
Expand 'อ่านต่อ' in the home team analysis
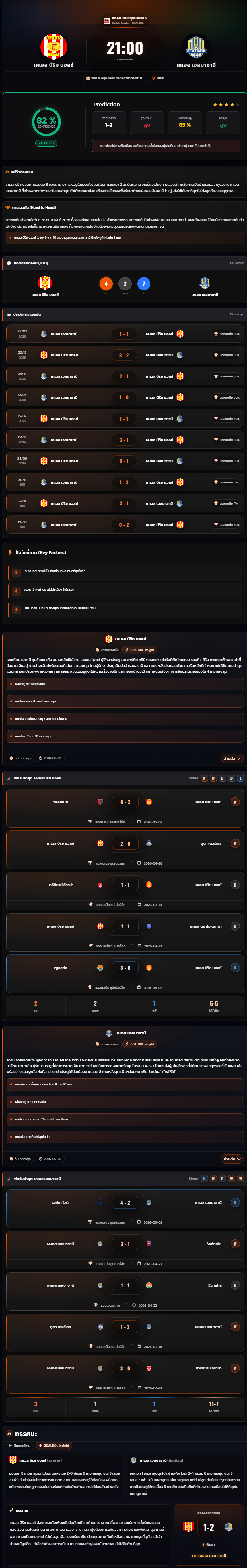coord(232,758)
